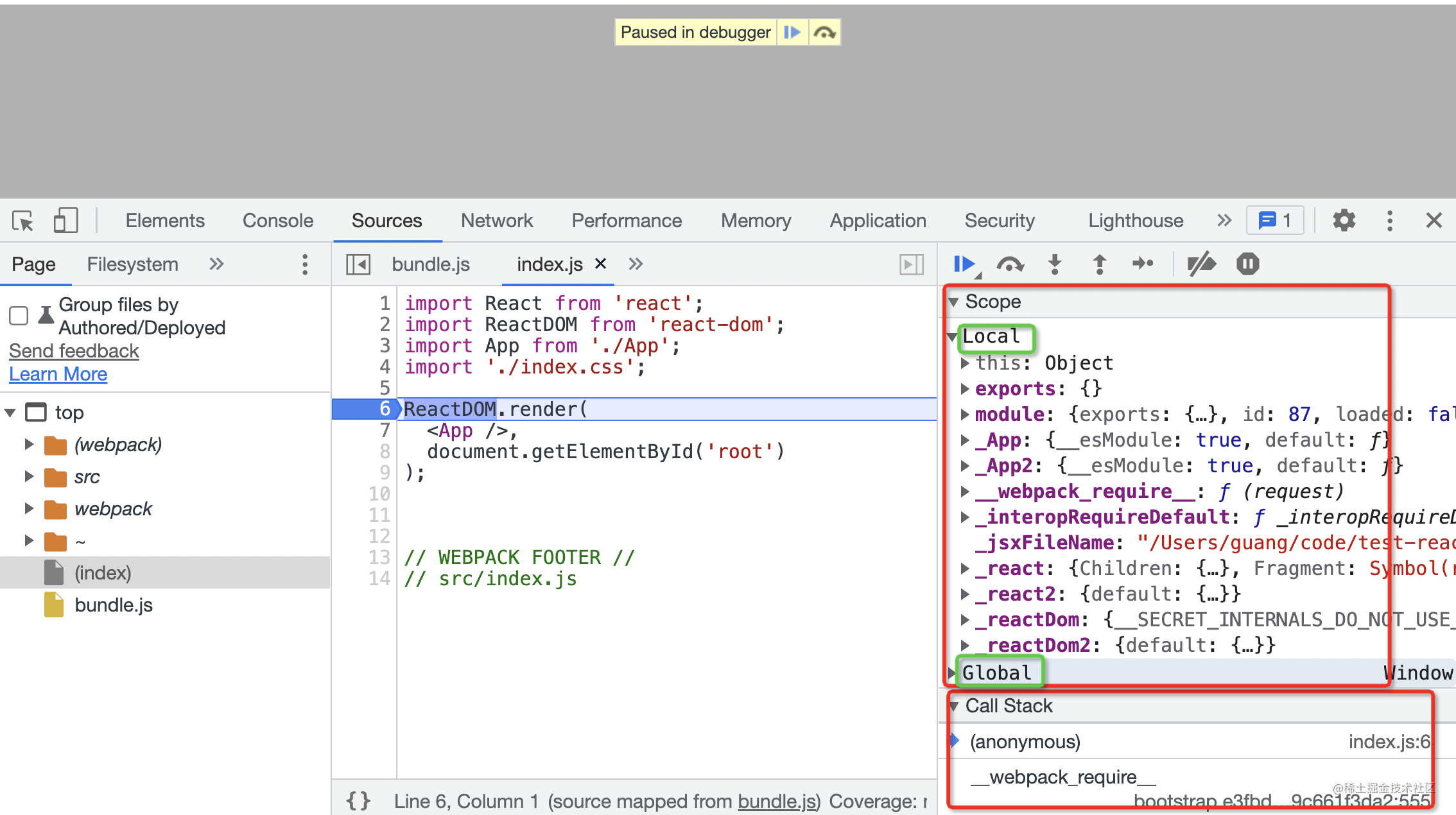Click the Learn More link
The height and width of the screenshot is (815, 1456).
pyautogui.click(x=58, y=374)
